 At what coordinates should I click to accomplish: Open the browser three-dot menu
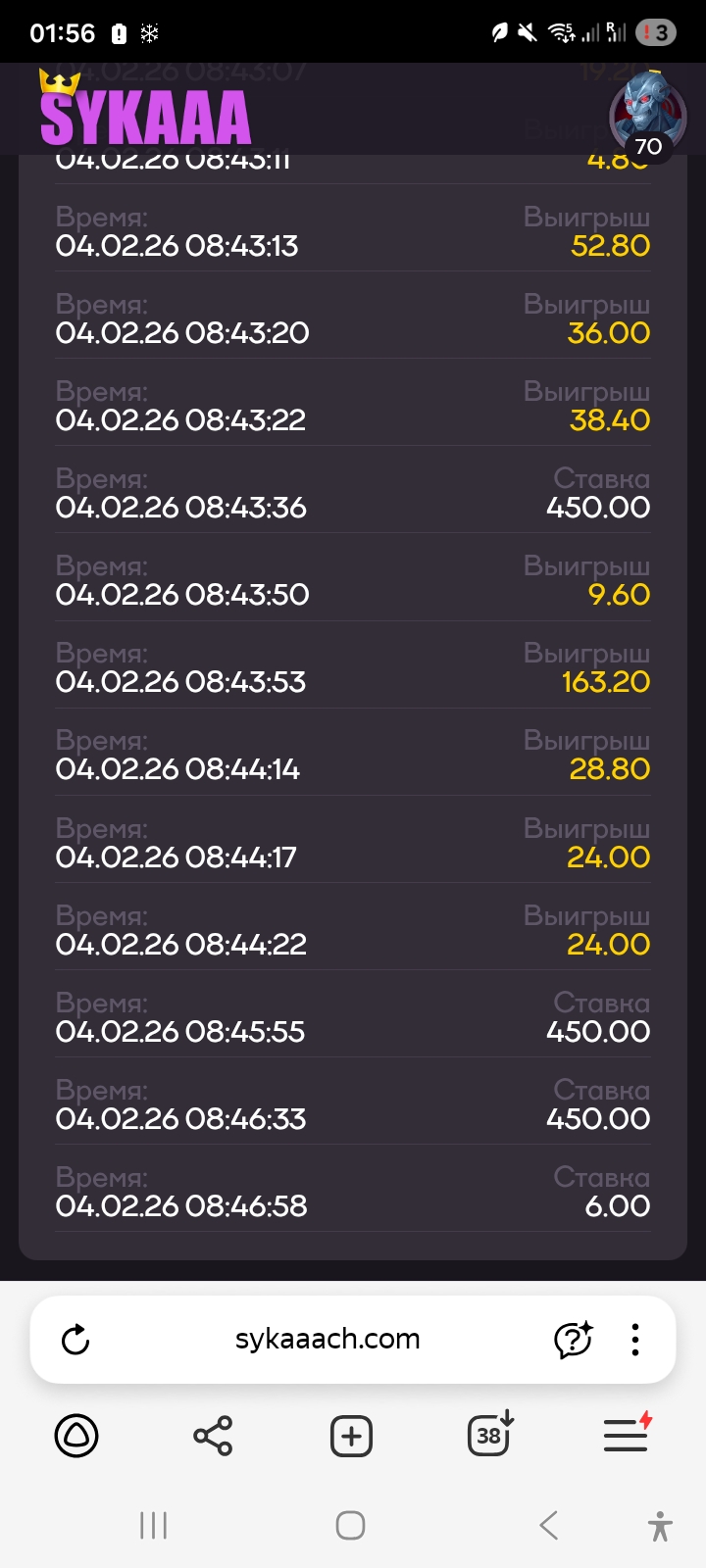click(x=635, y=1340)
